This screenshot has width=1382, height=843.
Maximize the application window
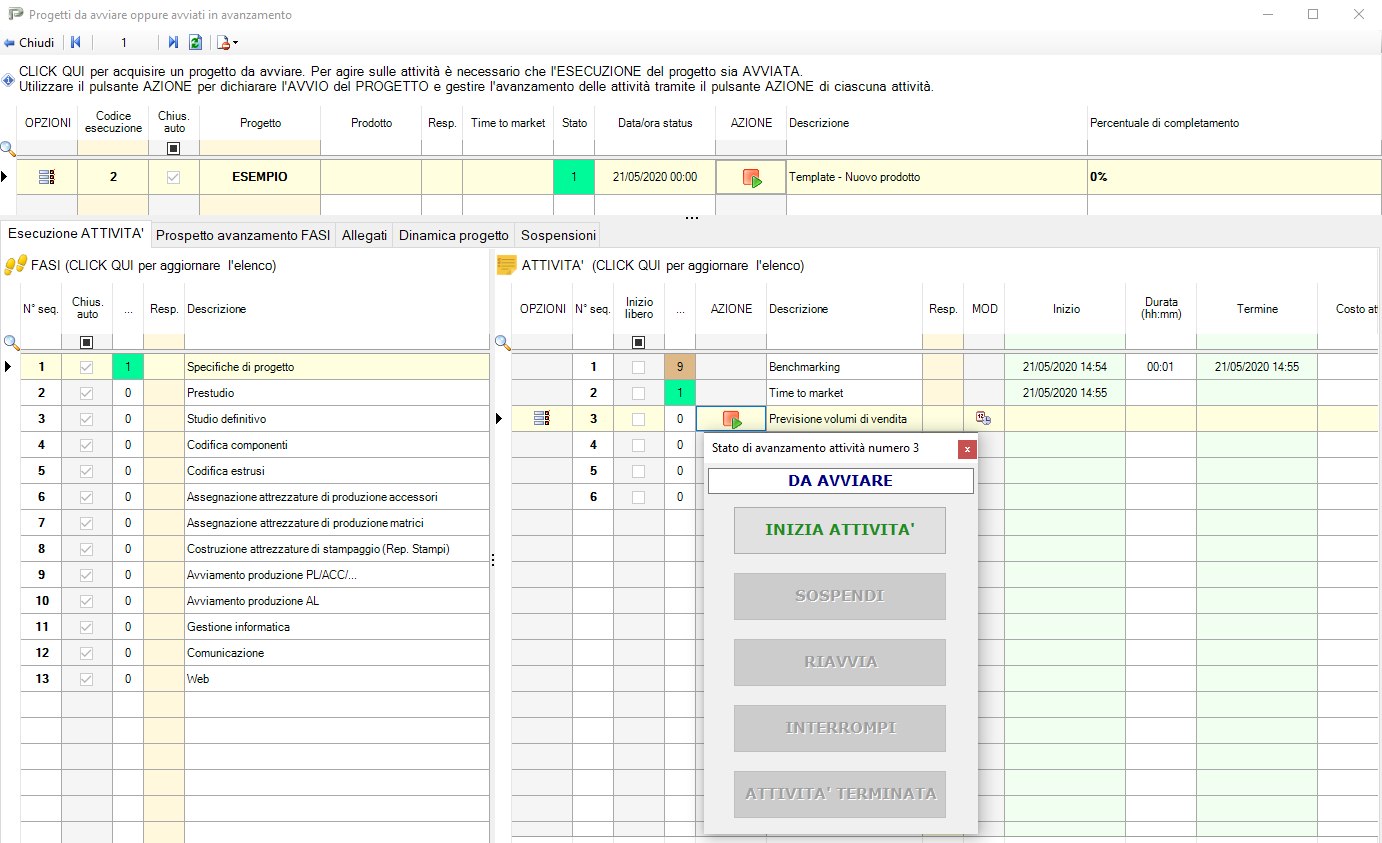point(1313,14)
